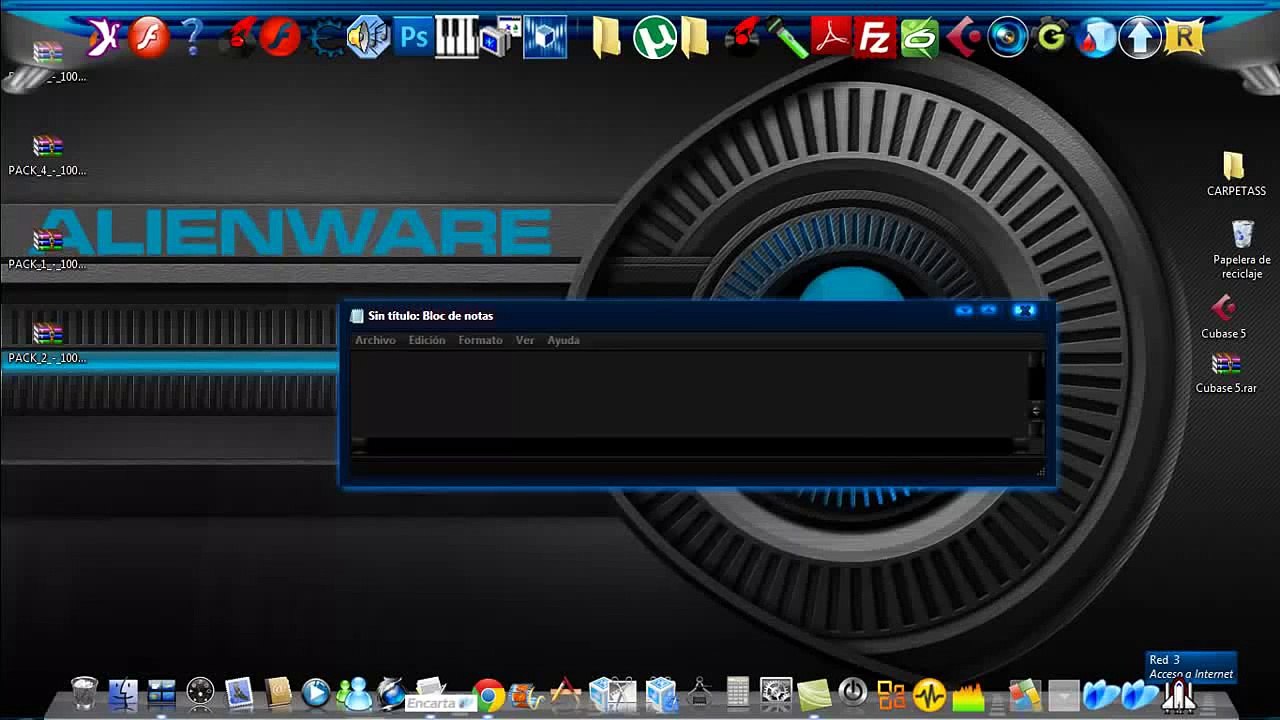1280x720 pixels.
Task: Open the rocket launch icon in bottom dock
Action: (1179, 696)
